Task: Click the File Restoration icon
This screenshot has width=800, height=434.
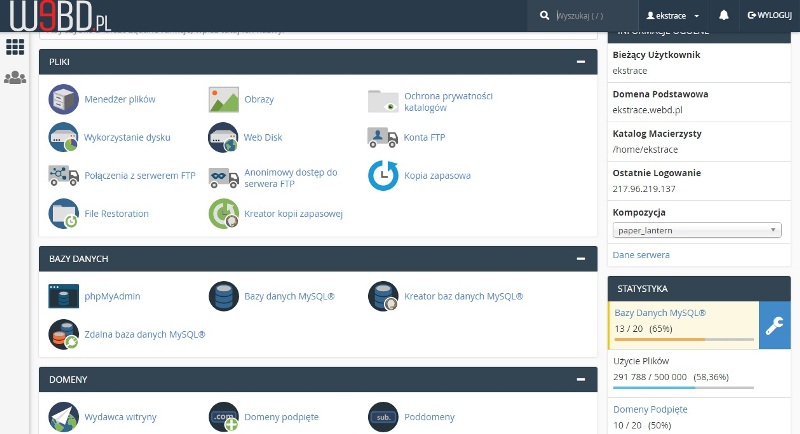Action: (x=63, y=214)
